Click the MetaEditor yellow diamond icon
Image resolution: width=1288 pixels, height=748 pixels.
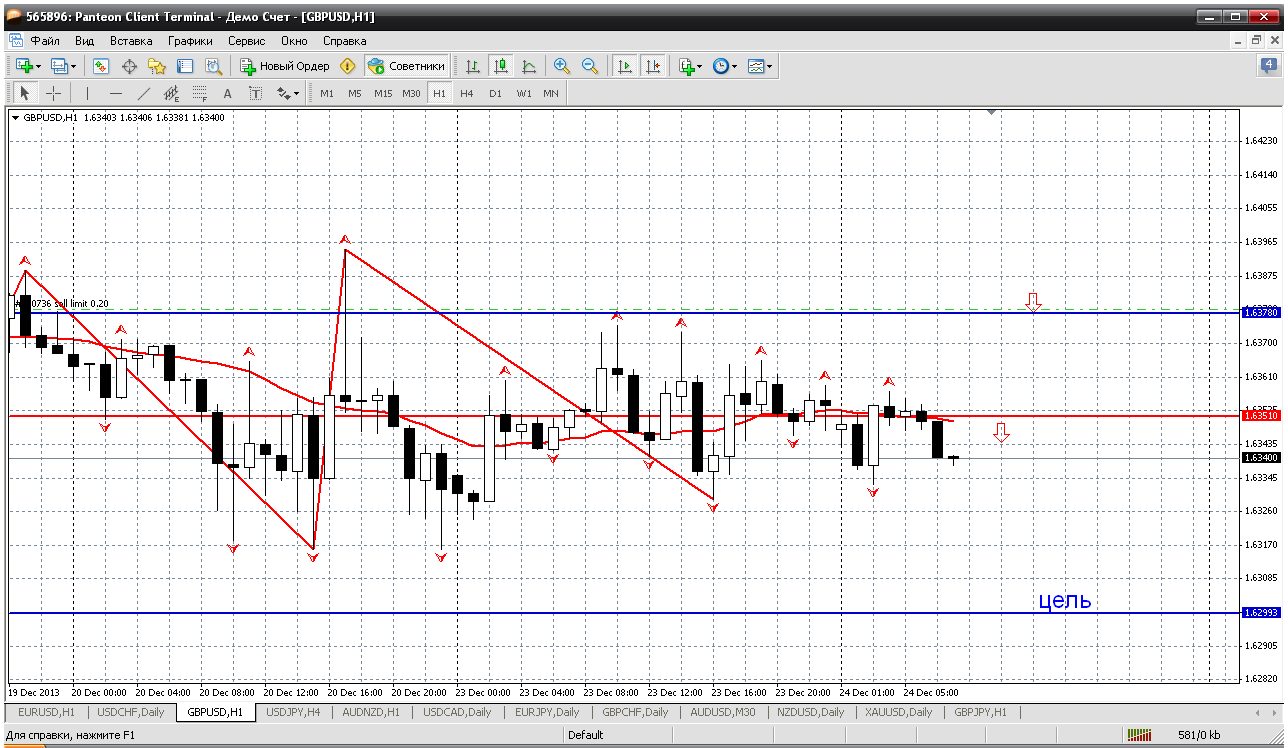click(347, 66)
